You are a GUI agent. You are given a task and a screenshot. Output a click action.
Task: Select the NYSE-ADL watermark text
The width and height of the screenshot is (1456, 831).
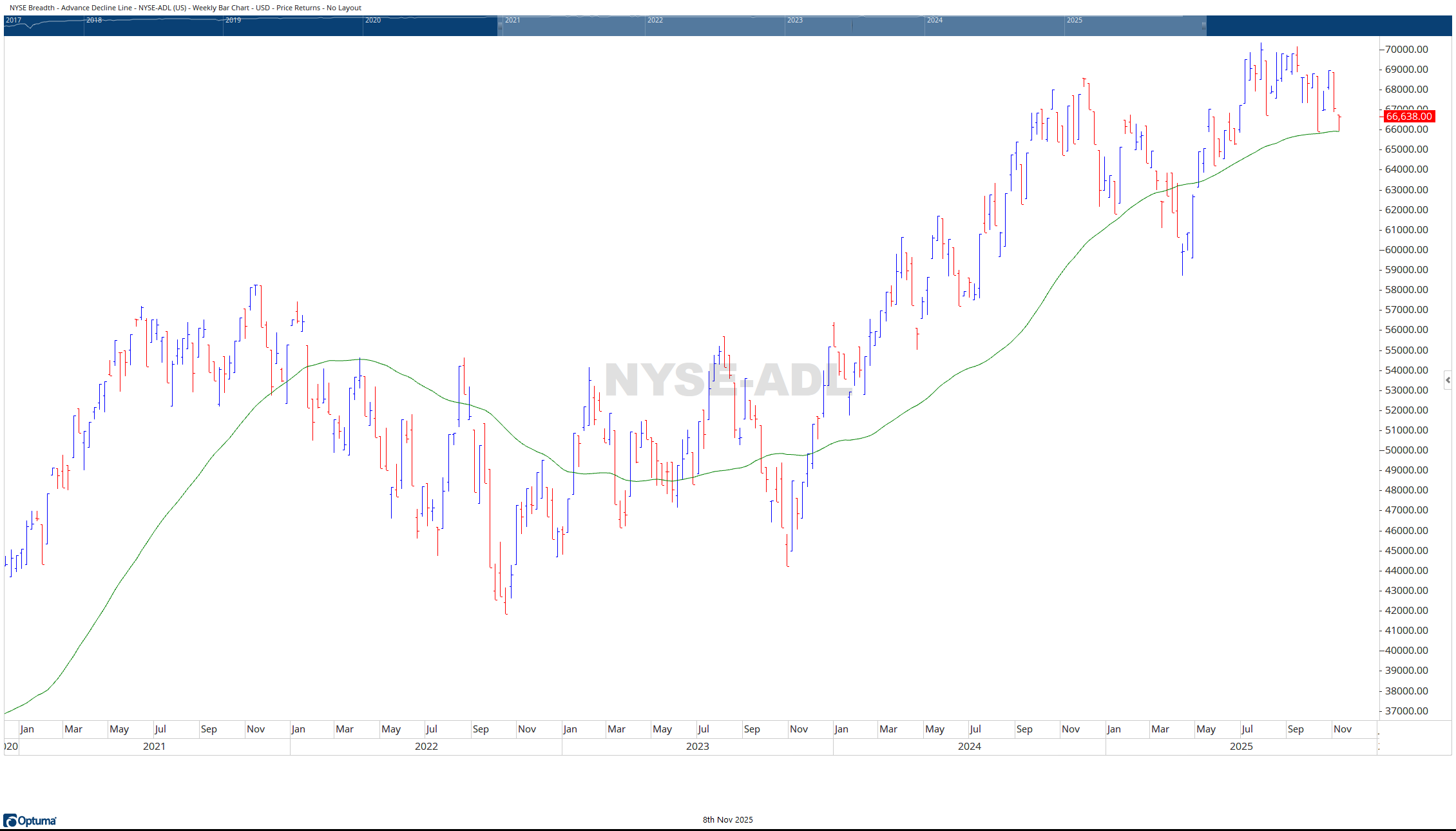(x=728, y=380)
